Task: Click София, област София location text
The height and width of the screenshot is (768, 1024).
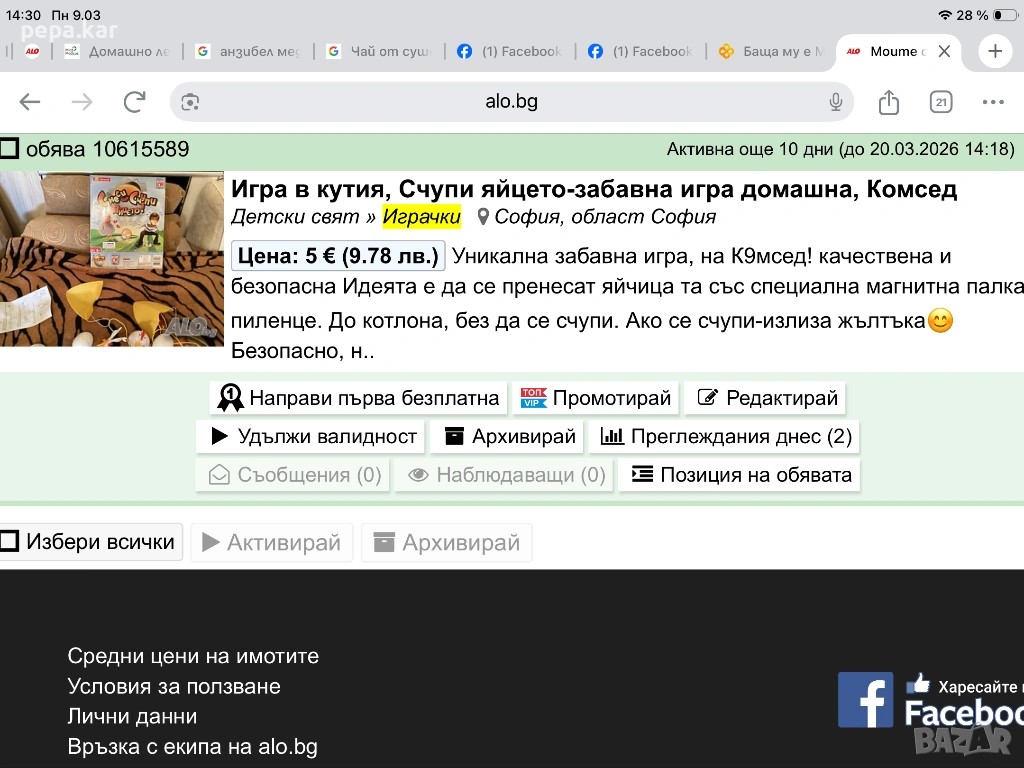Action: pyautogui.click(x=605, y=217)
